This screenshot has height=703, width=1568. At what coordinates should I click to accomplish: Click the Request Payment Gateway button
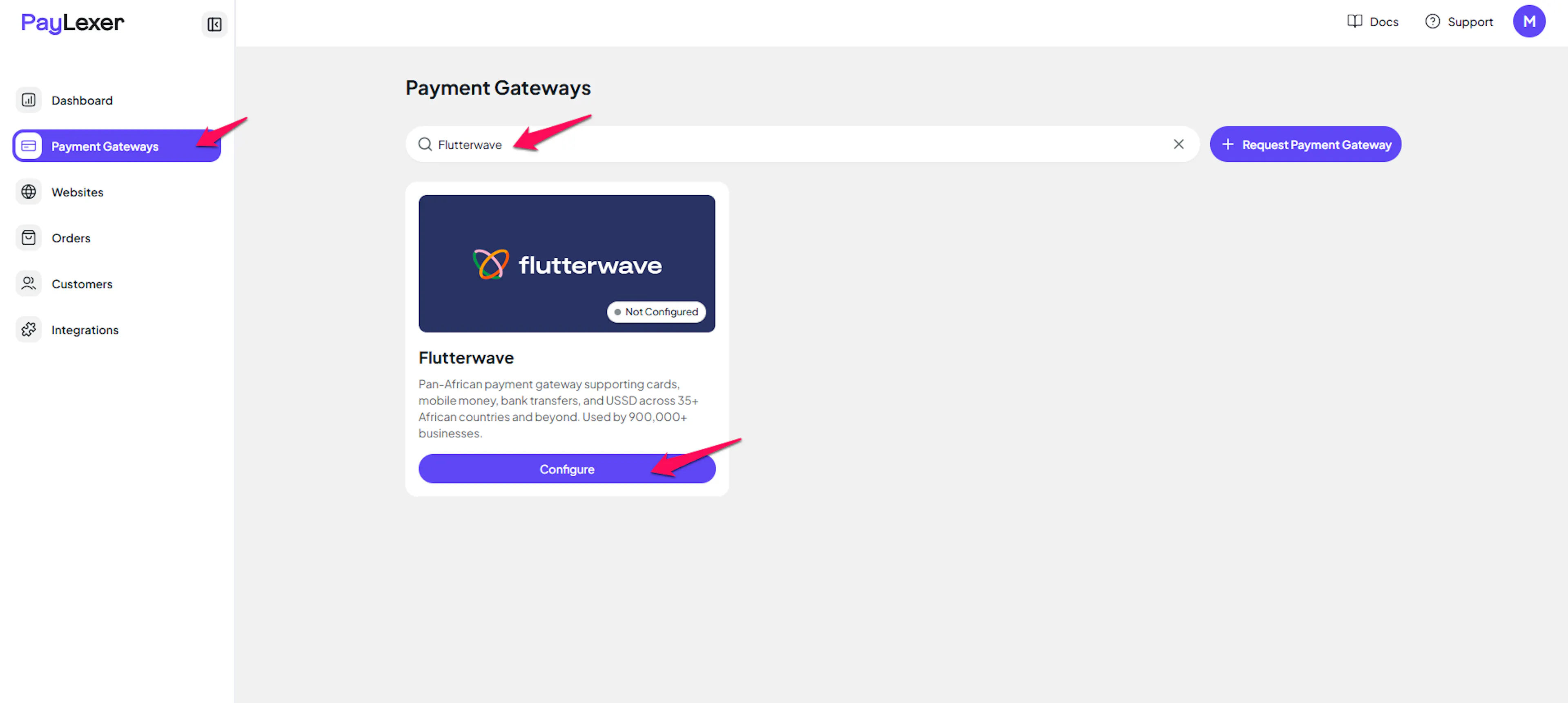1305,144
